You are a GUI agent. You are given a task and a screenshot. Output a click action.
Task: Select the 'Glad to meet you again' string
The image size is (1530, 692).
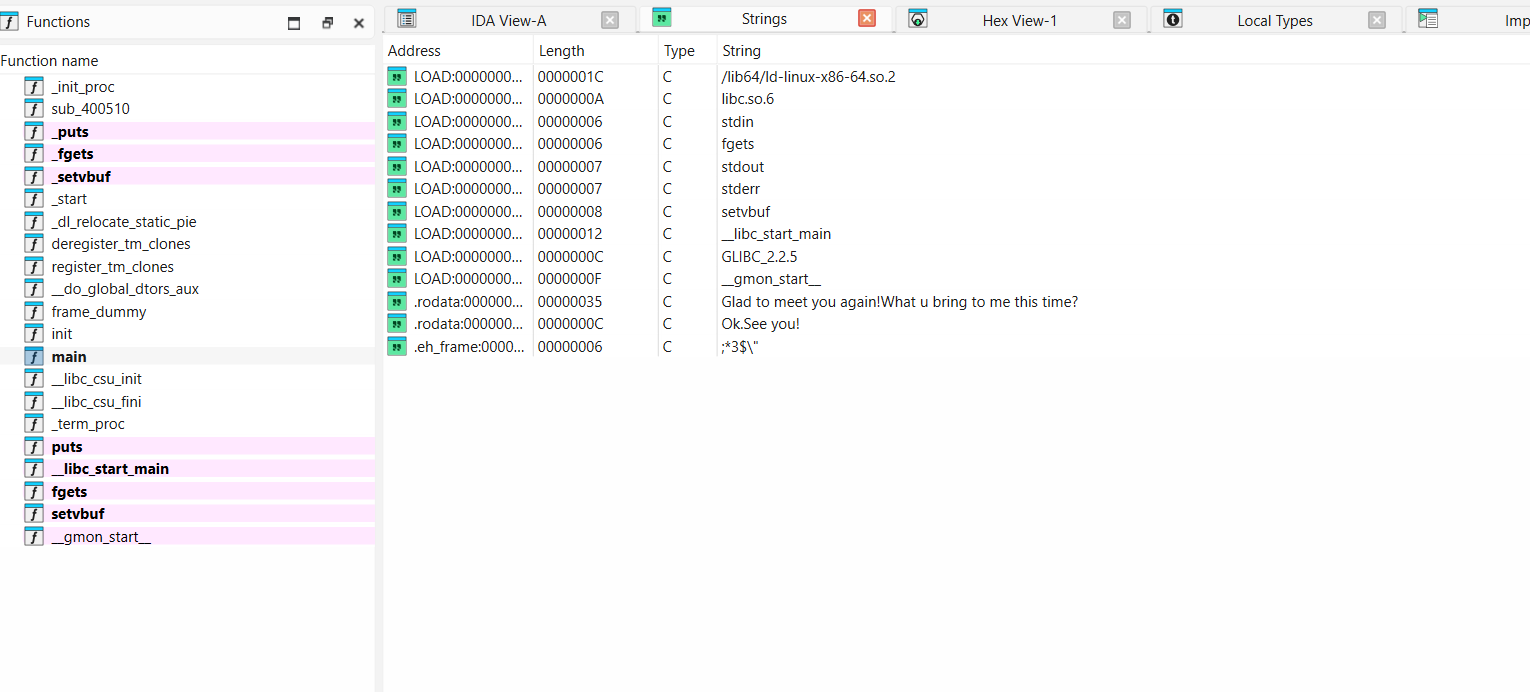click(x=899, y=302)
